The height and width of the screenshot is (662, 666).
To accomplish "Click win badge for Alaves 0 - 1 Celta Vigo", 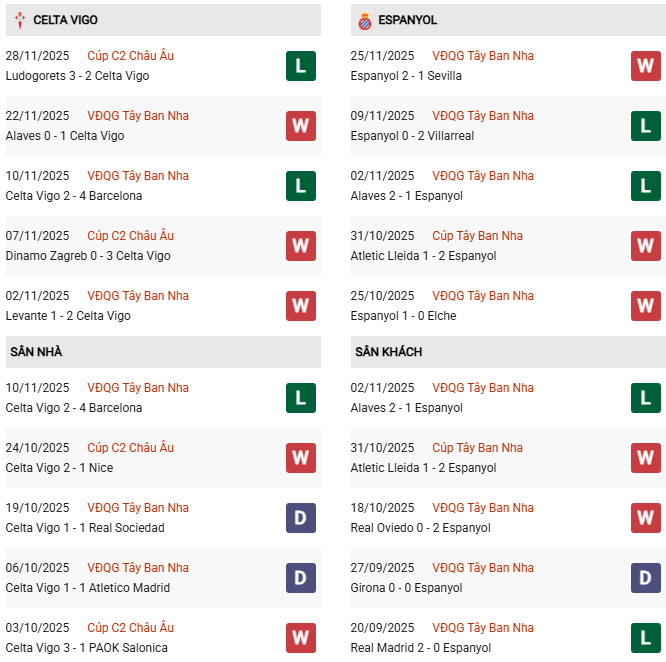I will [x=300, y=126].
